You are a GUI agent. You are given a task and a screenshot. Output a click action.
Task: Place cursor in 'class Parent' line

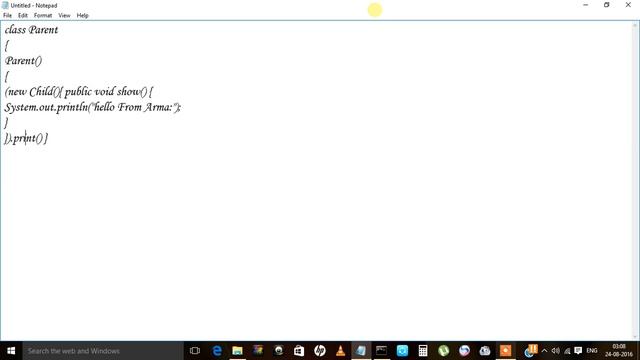(31, 30)
